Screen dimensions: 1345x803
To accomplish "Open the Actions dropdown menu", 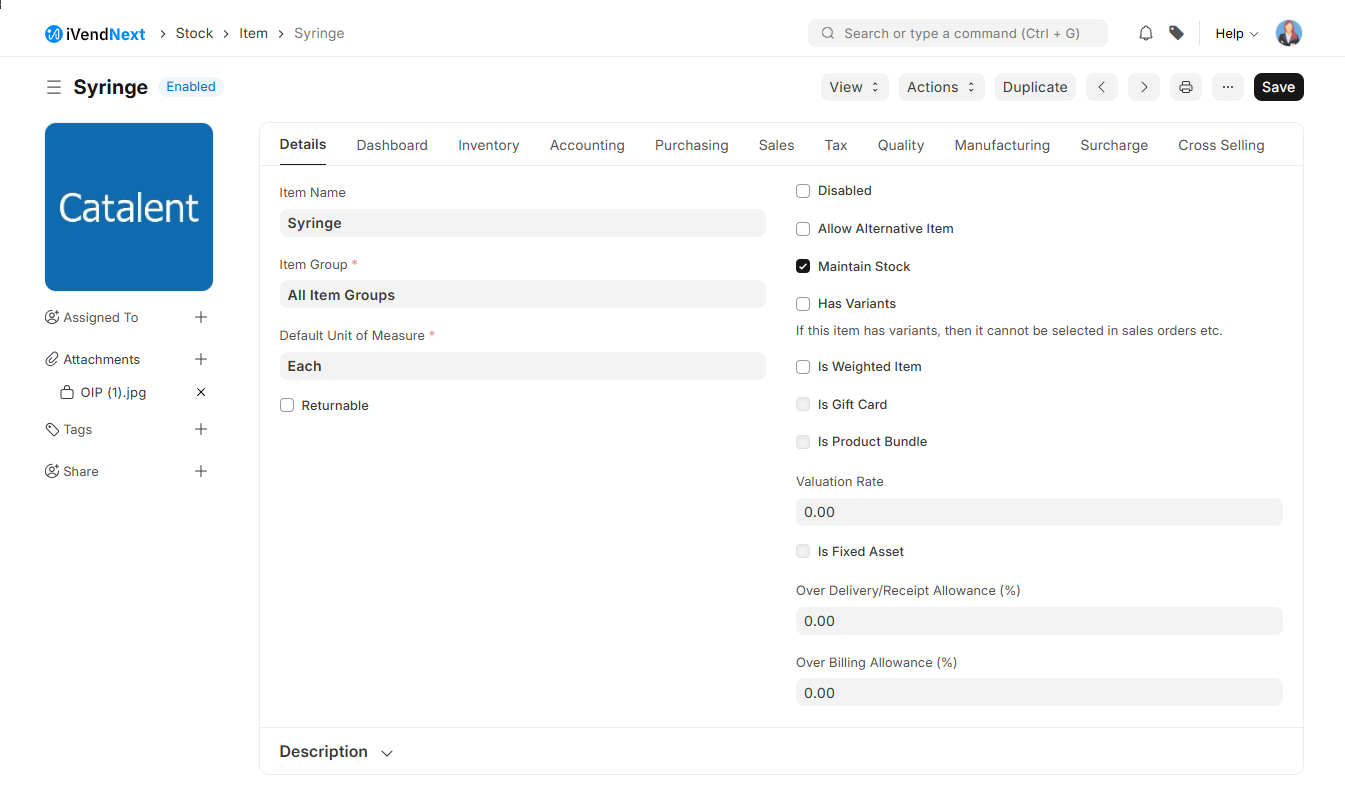I will (x=941, y=87).
